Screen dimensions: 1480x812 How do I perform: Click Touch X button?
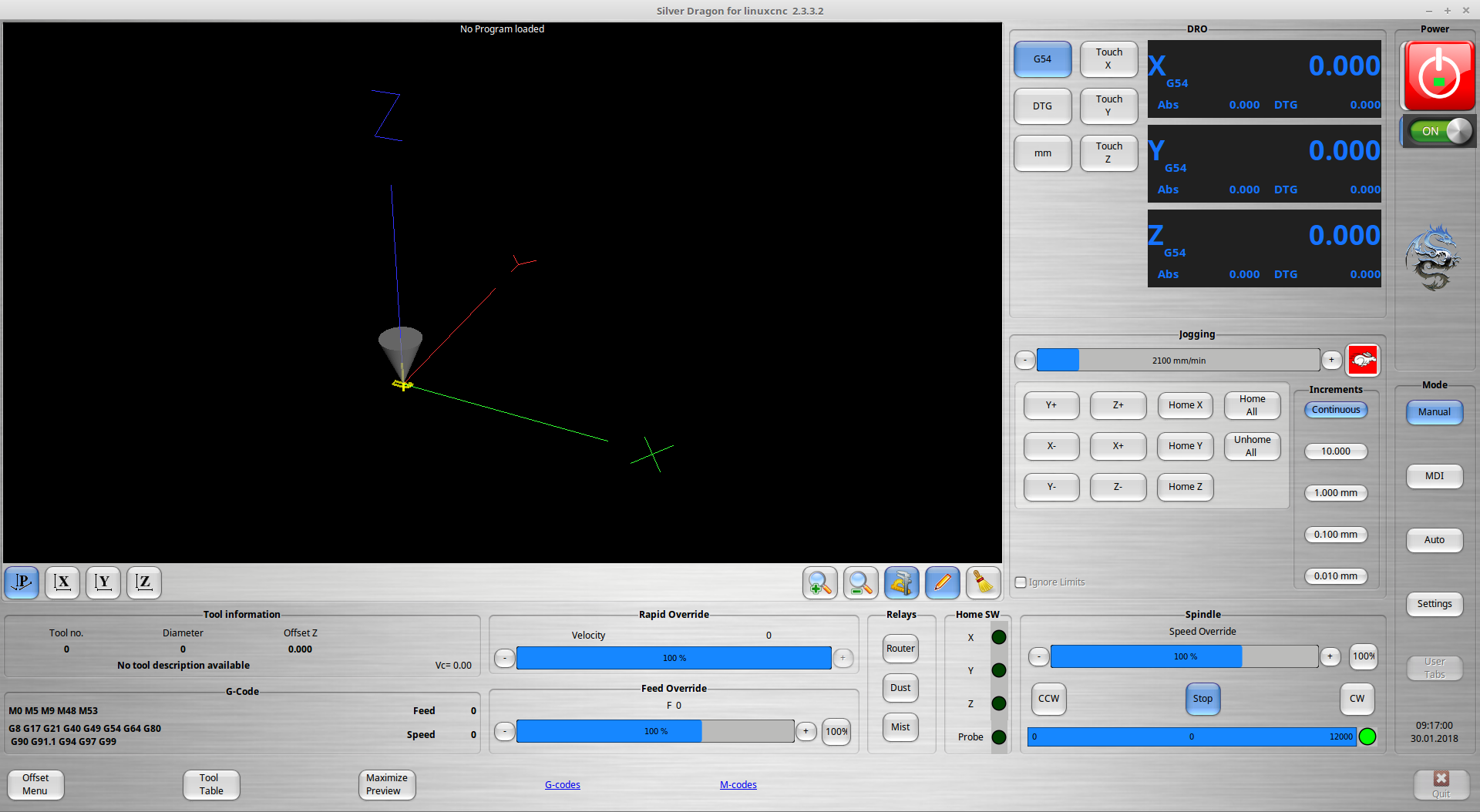point(1108,59)
